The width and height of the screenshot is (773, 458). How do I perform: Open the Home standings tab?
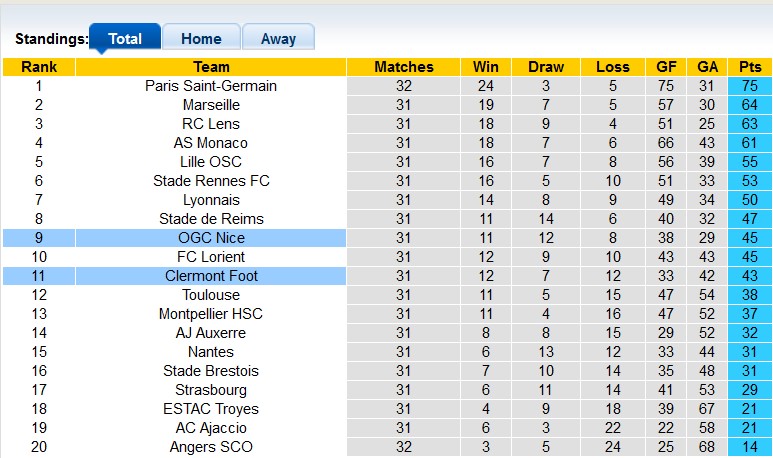(x=201, y=39)
